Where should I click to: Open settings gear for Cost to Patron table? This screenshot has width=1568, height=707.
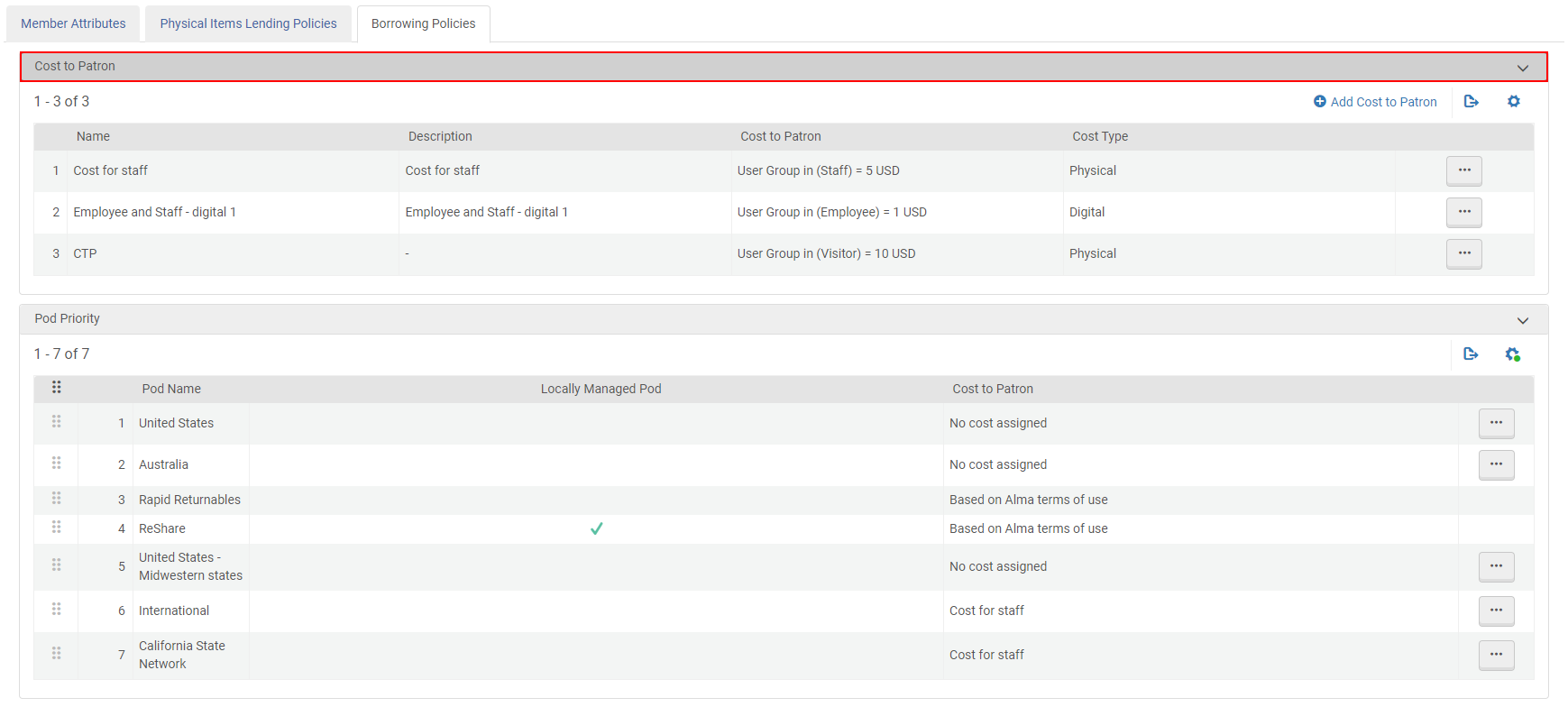click(x=1513, y=102)
